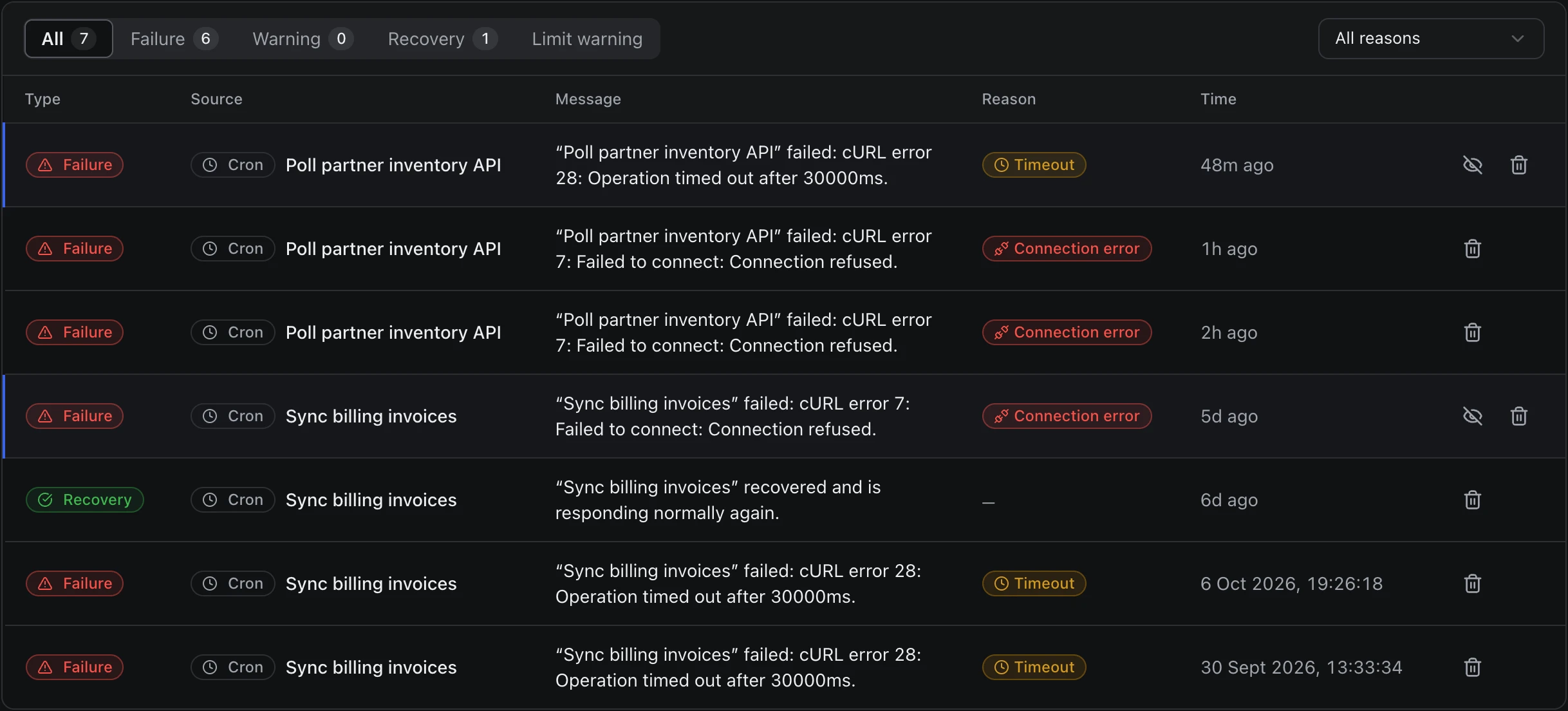
Task: Delete the 48m ago Timeout failure row
Action: 1518,165
